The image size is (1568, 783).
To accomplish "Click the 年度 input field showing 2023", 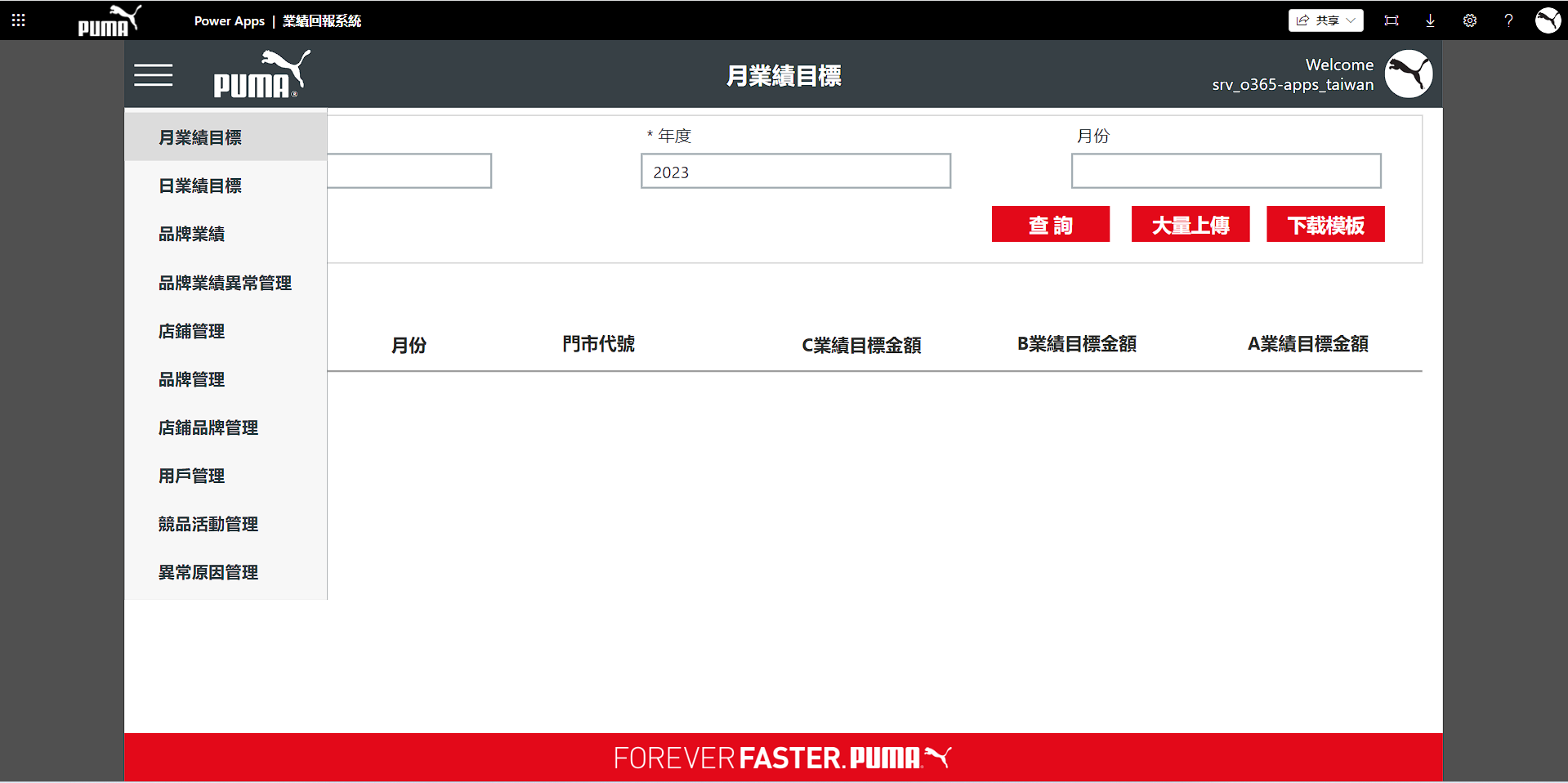I will pos(796,172).
